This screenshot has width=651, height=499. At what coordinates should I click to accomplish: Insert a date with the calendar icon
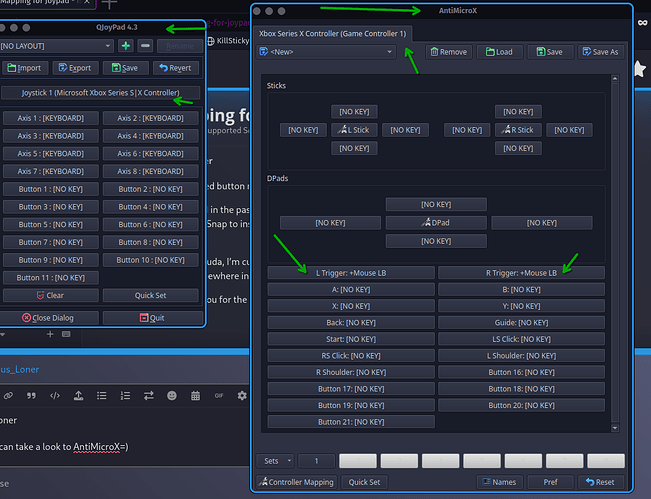[196, 396]
